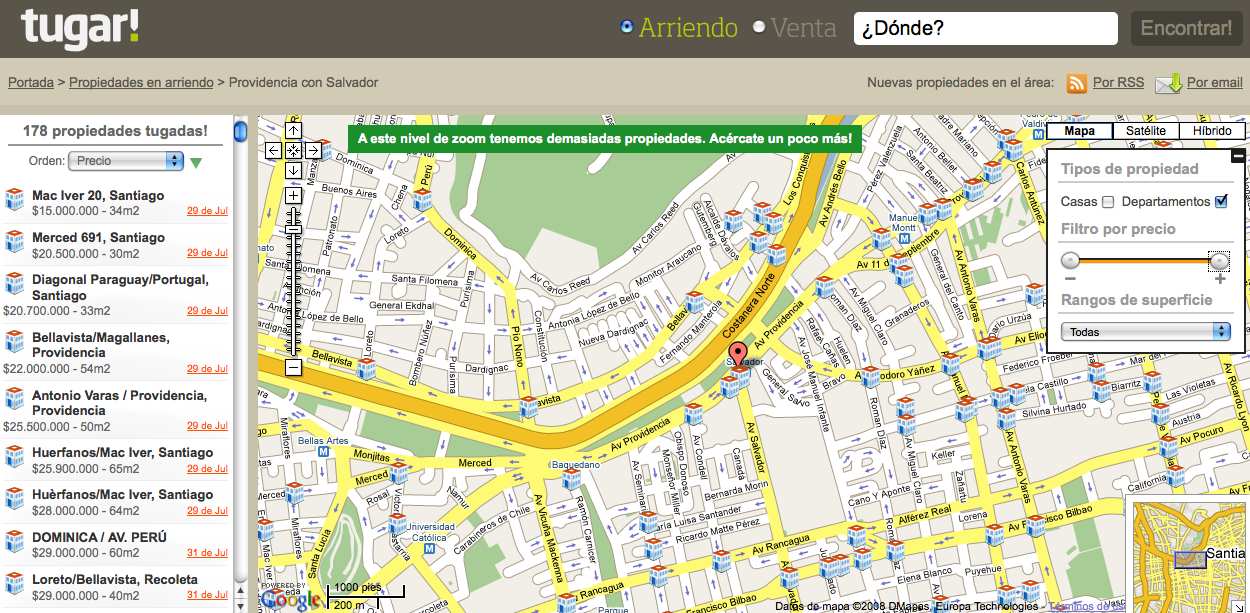Click the map recenter button between pan arrows
Viewport: 1250px width, 613px height.
tap(293, 150)
